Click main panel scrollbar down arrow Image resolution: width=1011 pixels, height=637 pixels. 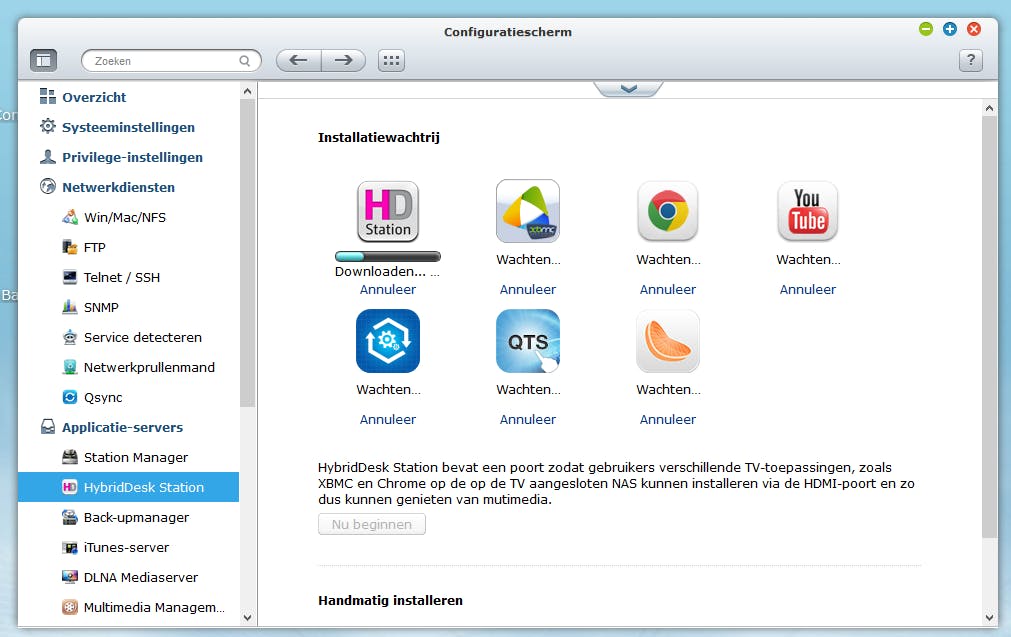point(990,618)
